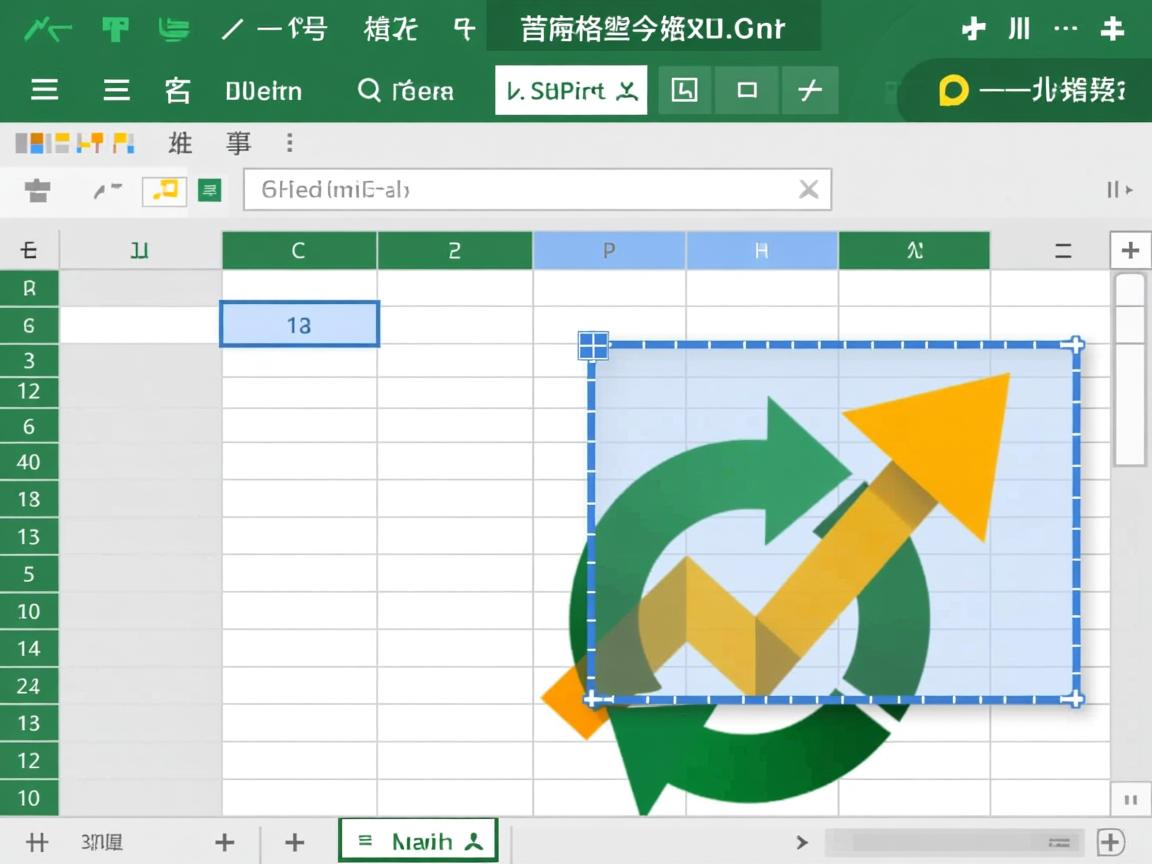Click the magnifier search icon in the green toolbar

coord(369,91)
